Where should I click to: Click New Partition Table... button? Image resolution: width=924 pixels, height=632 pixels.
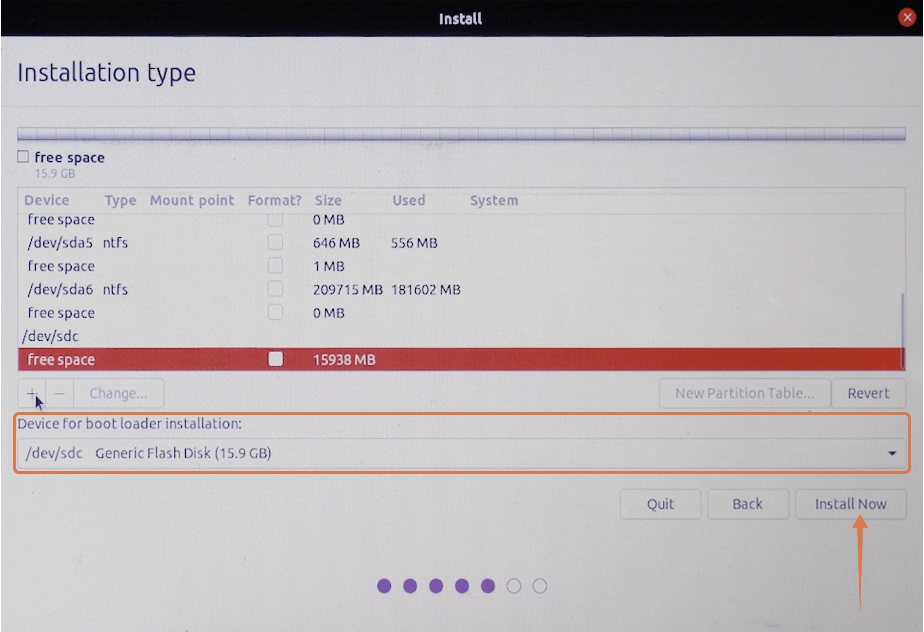(744, 393)
